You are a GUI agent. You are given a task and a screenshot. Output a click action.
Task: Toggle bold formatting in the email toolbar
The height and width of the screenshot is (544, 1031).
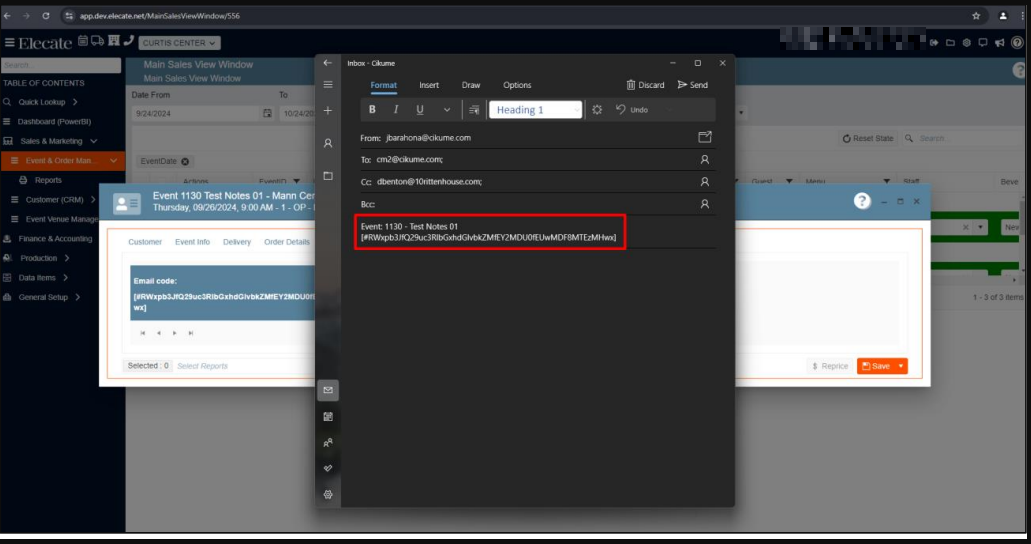373,110
